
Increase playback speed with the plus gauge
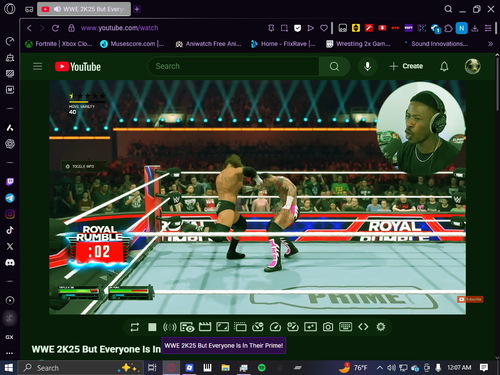click(x=293, y=327)
